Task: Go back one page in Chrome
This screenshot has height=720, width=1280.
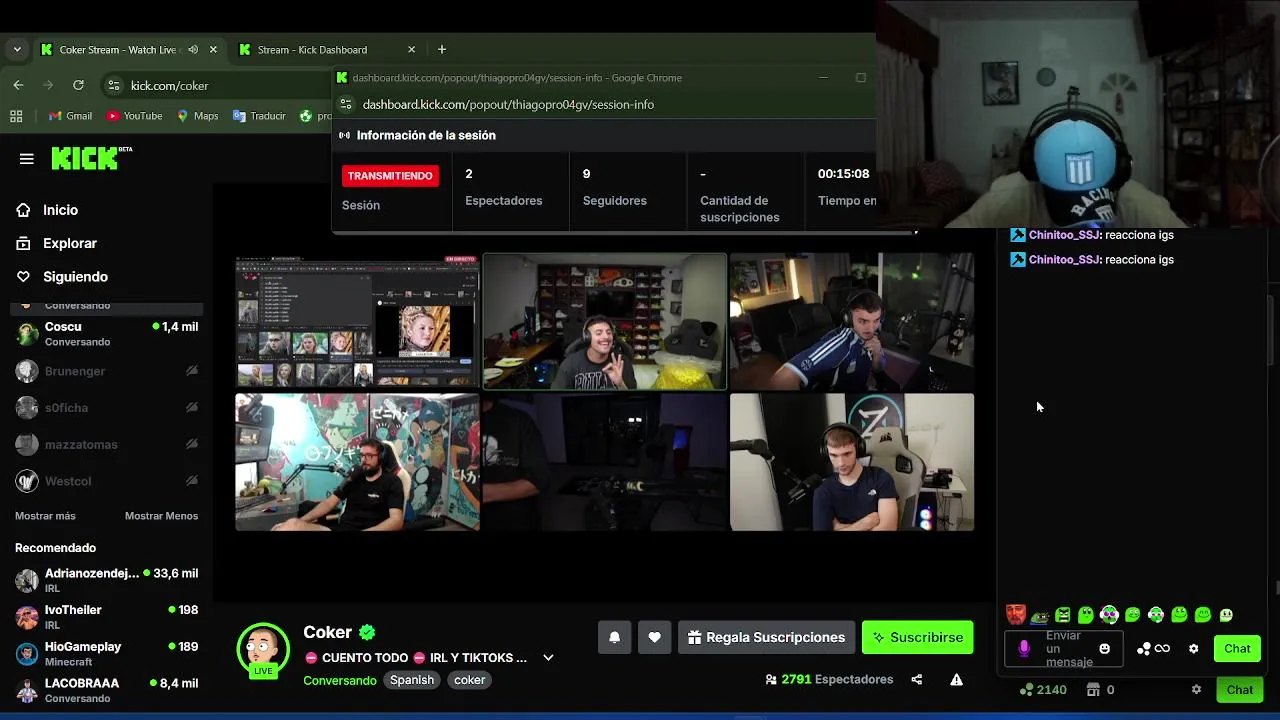Action: [x=18, y=85]
